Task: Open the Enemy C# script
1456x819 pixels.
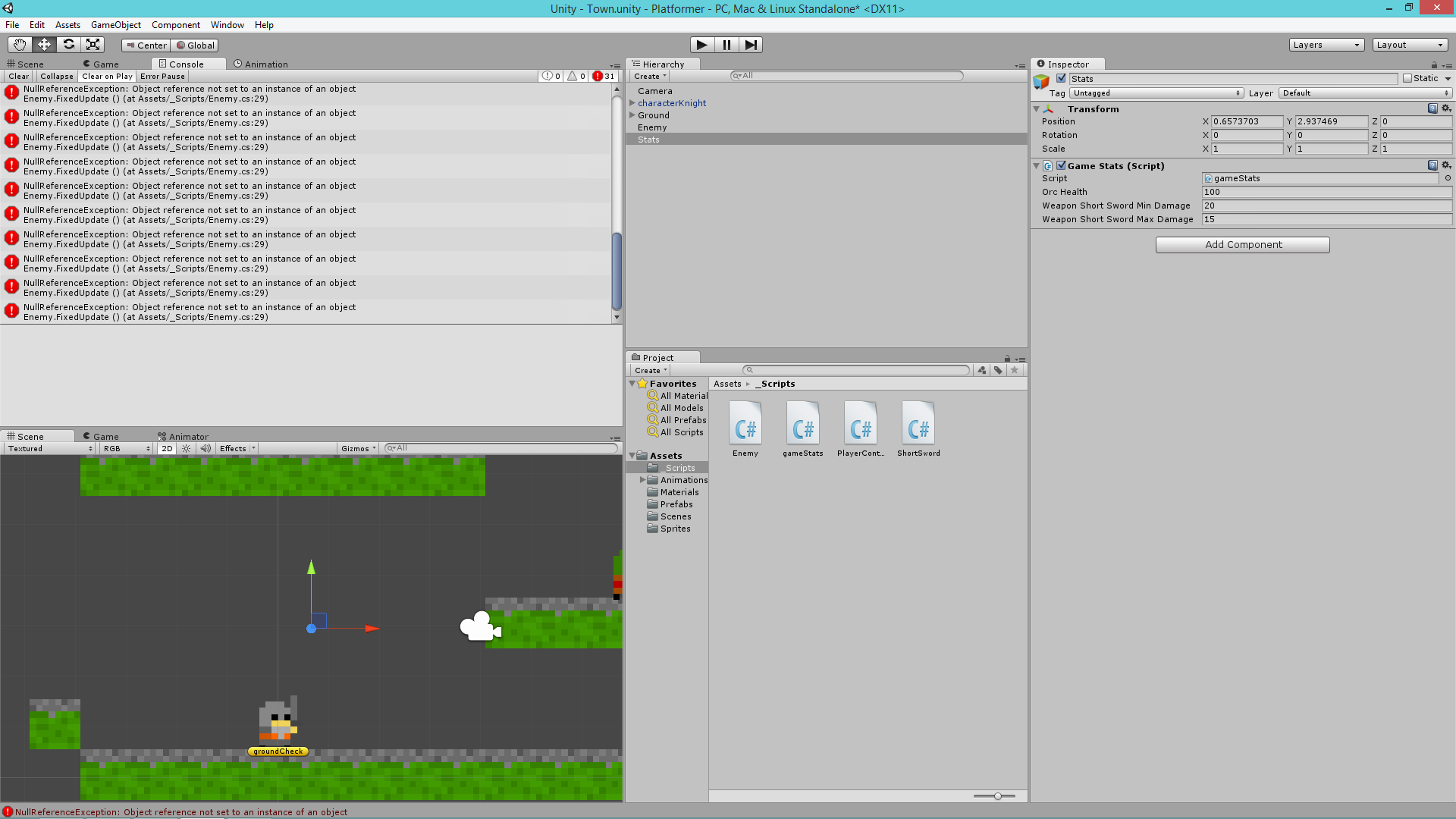Action: tap(745, 429)
